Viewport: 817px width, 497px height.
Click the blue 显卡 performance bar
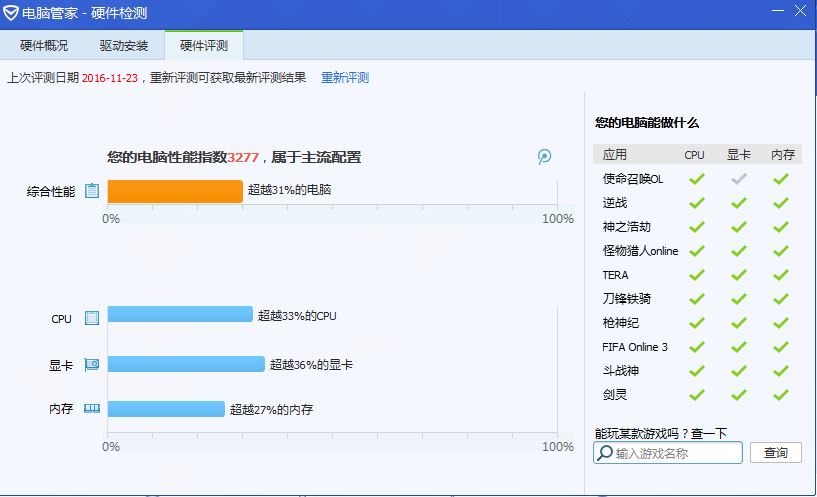click(186, 364)
